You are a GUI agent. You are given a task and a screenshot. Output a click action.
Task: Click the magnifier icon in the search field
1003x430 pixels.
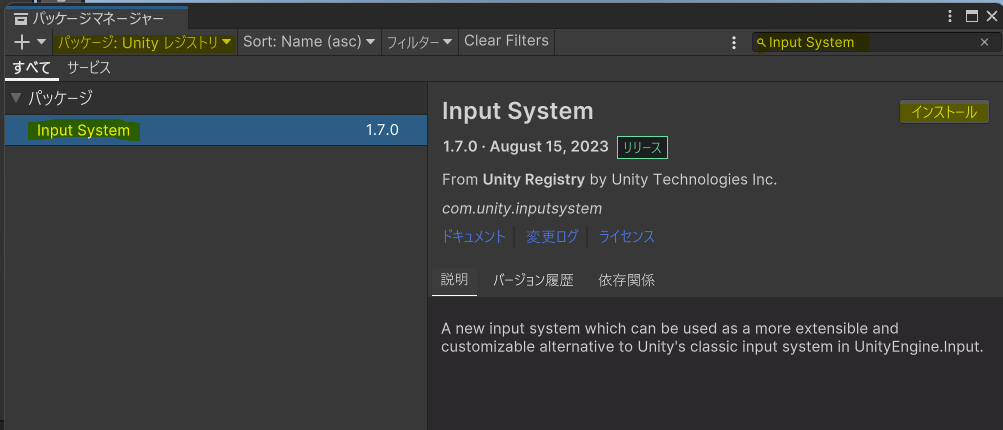coord(761,43)
